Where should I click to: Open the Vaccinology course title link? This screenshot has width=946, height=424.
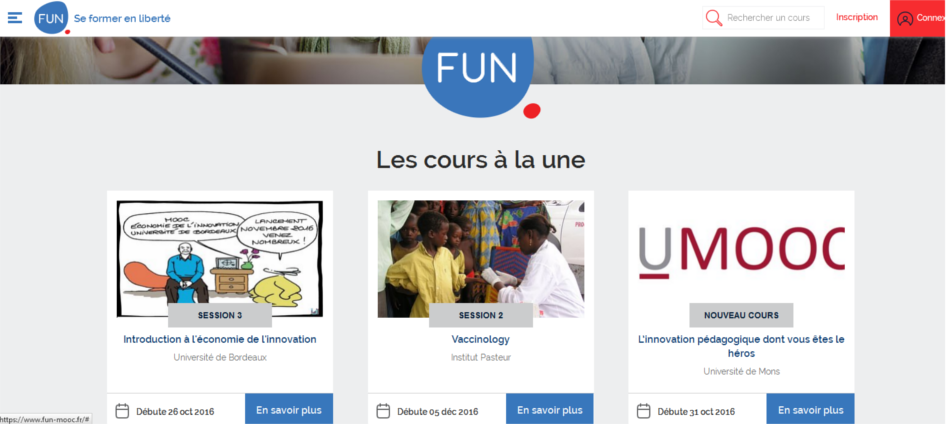tap(481, 340)
